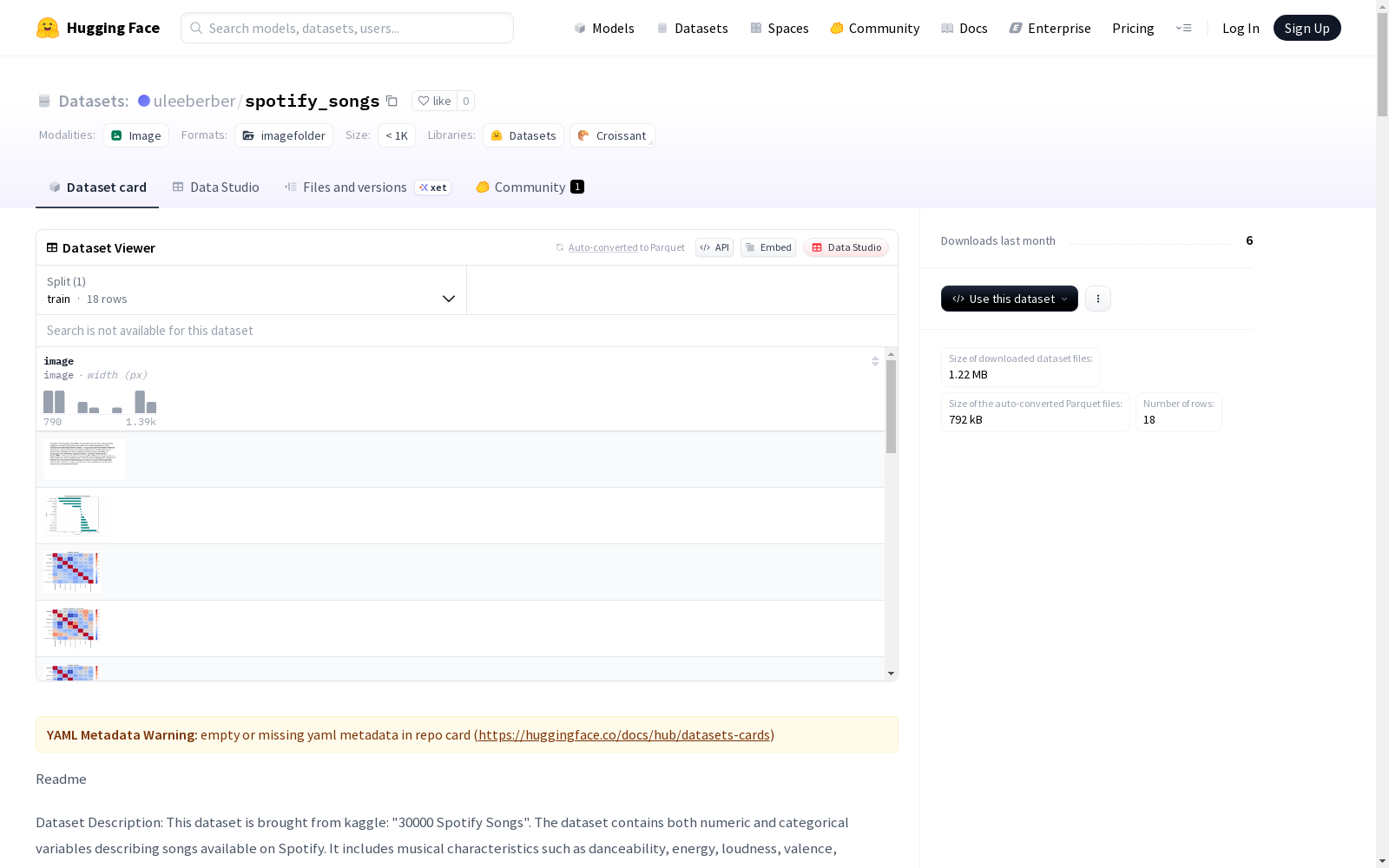Screen dimensions: 1389x868
Task: Open Enterprise in top navigation
Action: pos(1050,28)
